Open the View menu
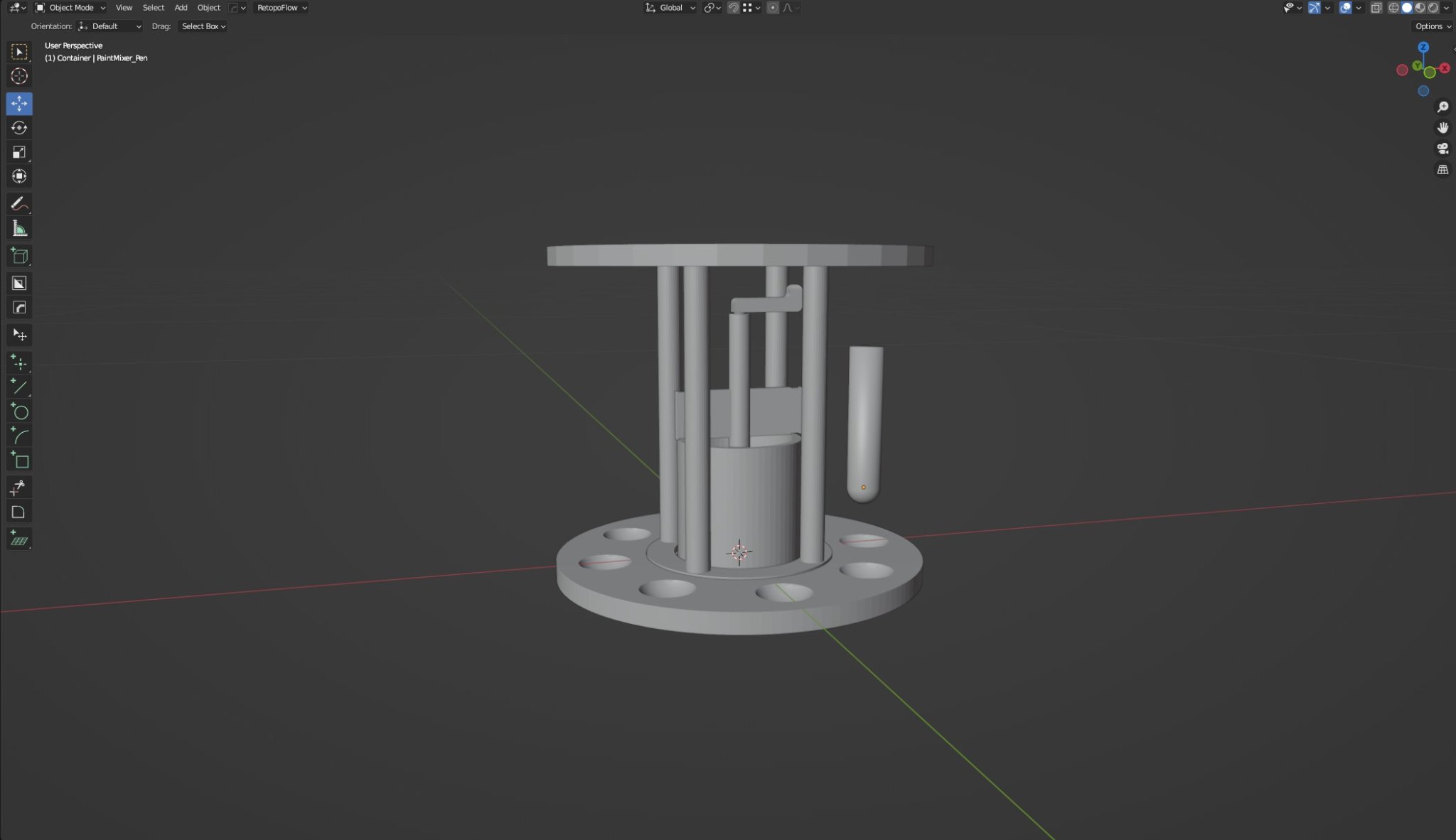Screen dimensions: 1456x840 [x=124, y=8]
